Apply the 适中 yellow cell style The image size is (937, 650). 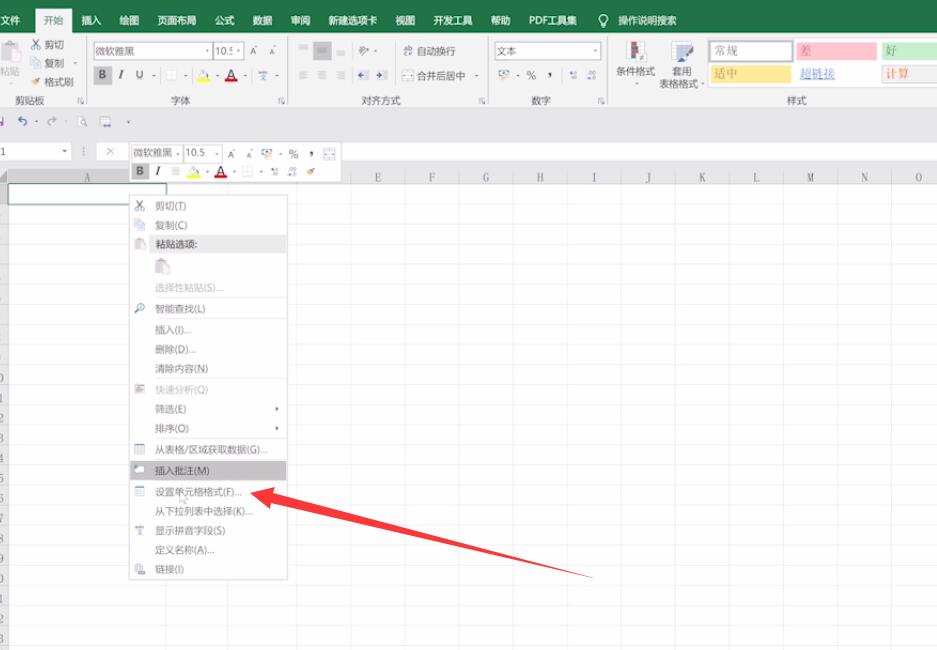click(x=751, y=73)
